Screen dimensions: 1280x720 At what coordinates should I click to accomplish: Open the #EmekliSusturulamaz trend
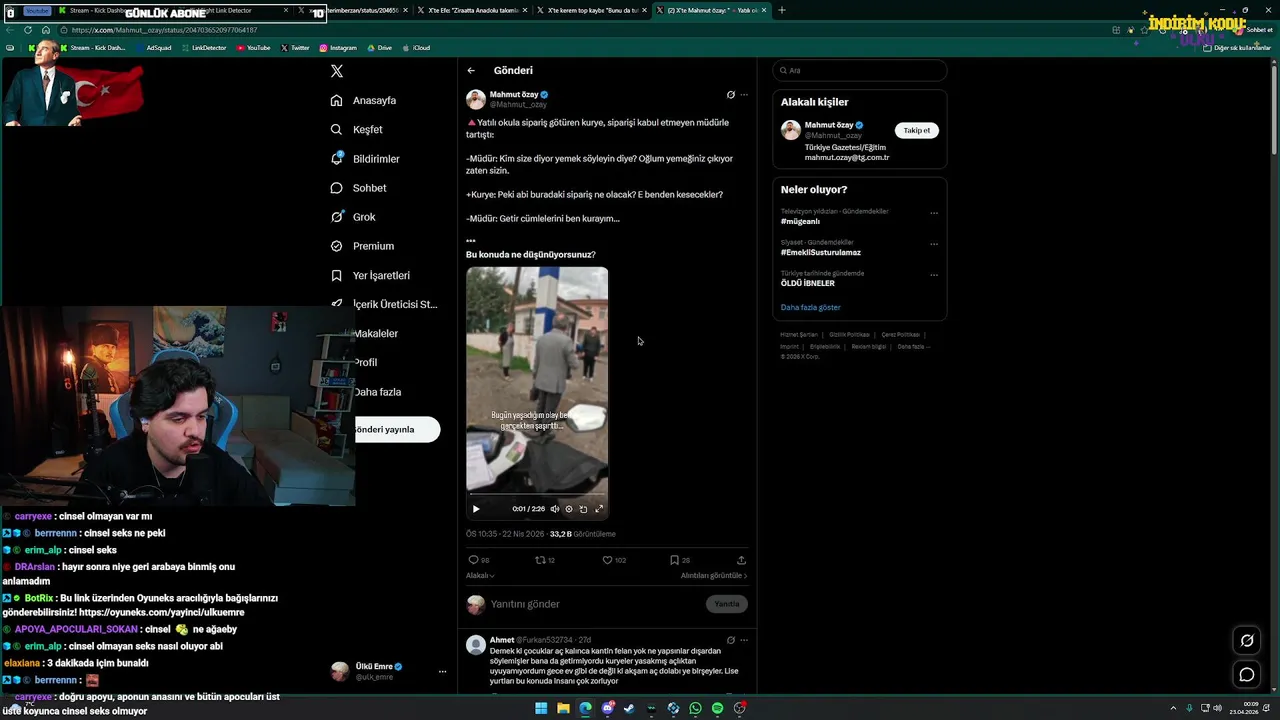[x=821, y=253]
